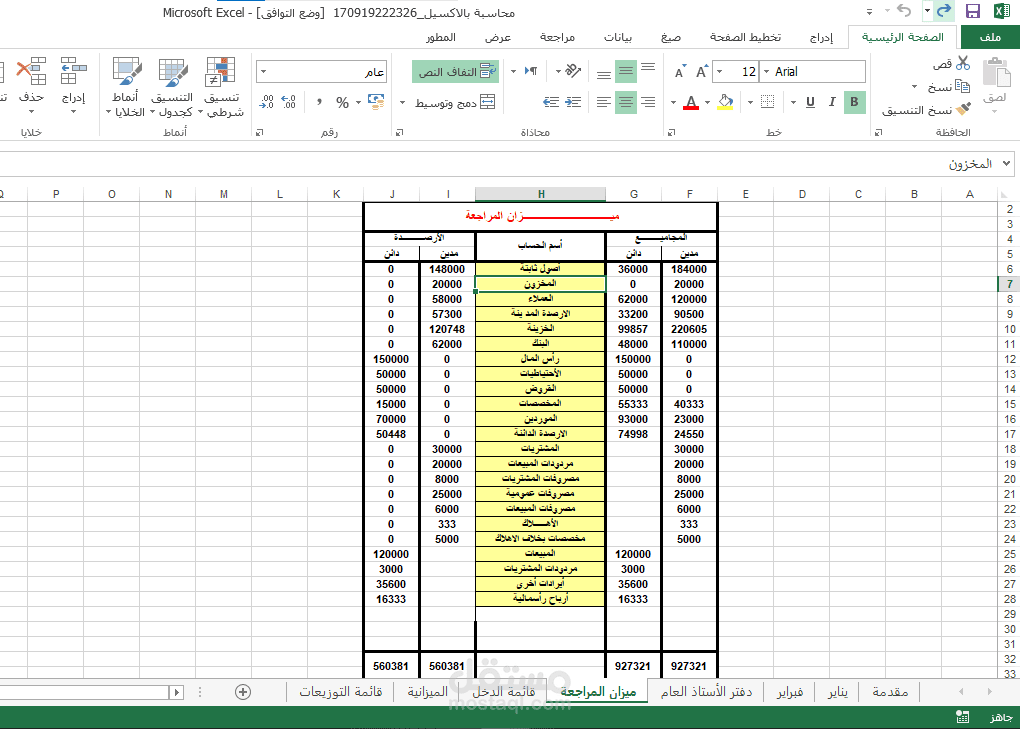Toggle Bold formatting (B)
Viewport: 1020px width, 729px height.
854,101
